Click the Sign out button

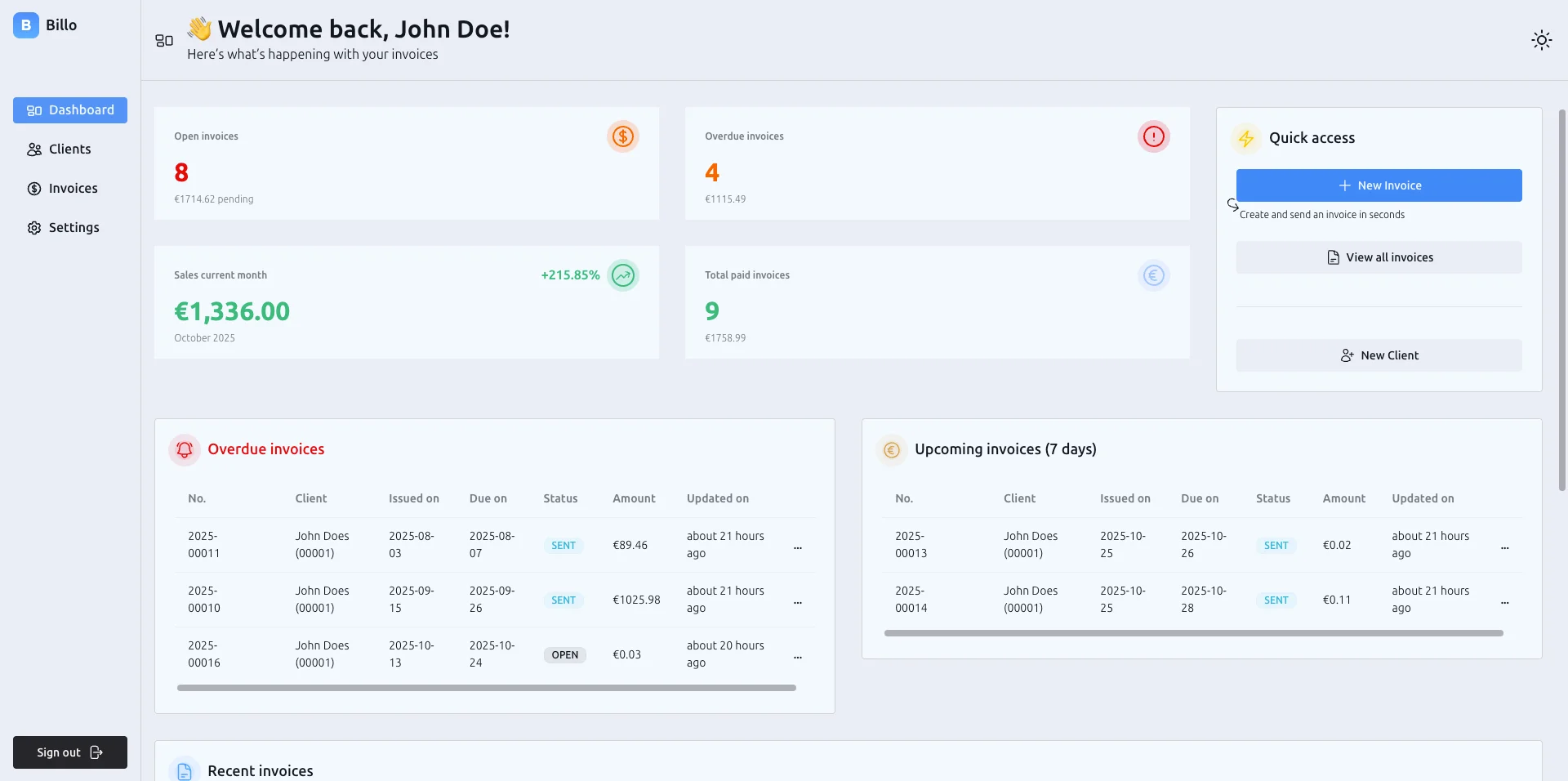coord(69,752)
